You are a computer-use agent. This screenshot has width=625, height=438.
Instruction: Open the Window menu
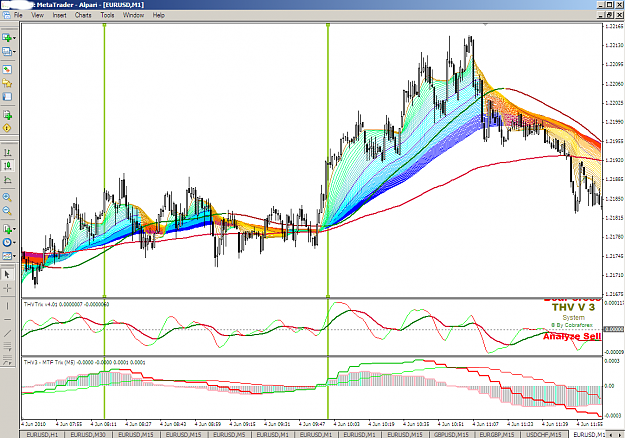tap(133, 15)
